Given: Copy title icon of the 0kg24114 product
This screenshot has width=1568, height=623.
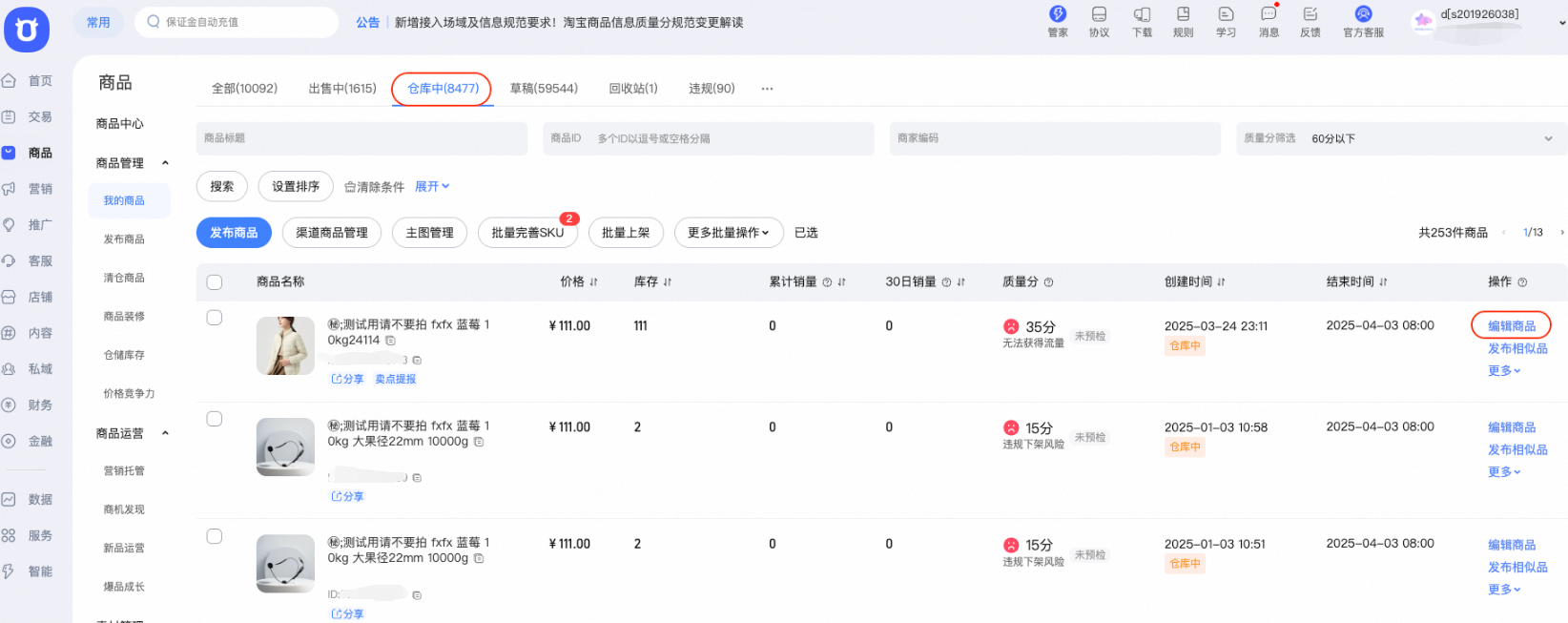Looking at the screenshot, I should (x=390, y=341).
